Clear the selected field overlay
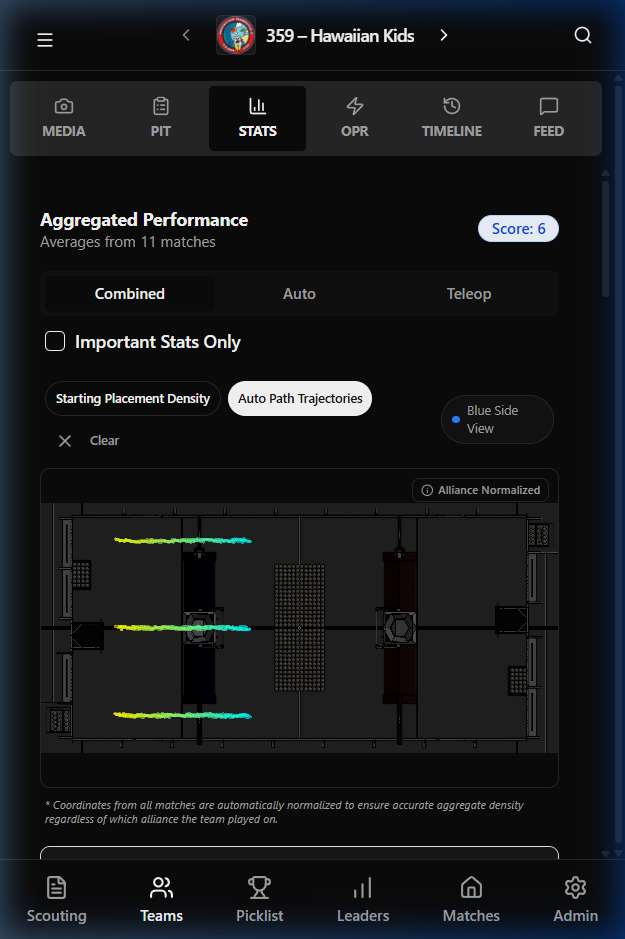Screen dimensions: 625x939 click(x=90, y=441)
